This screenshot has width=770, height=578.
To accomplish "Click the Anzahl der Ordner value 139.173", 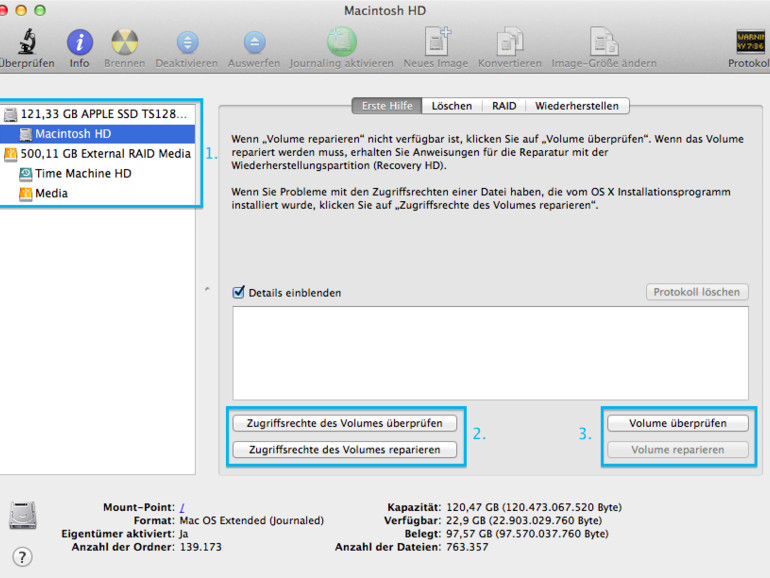I will coord(201,547).
